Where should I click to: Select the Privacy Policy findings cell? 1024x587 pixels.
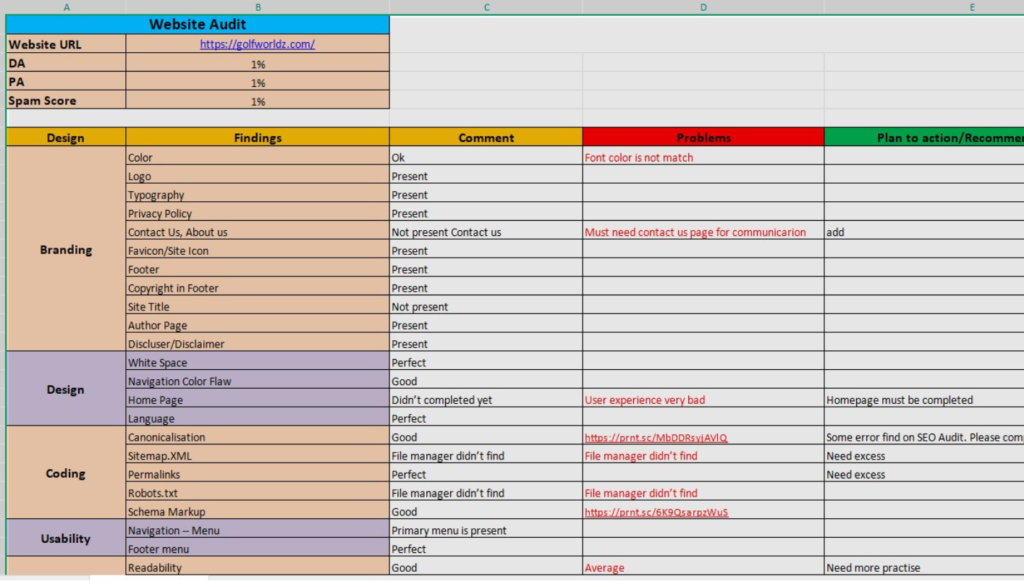tap(257, 214)
